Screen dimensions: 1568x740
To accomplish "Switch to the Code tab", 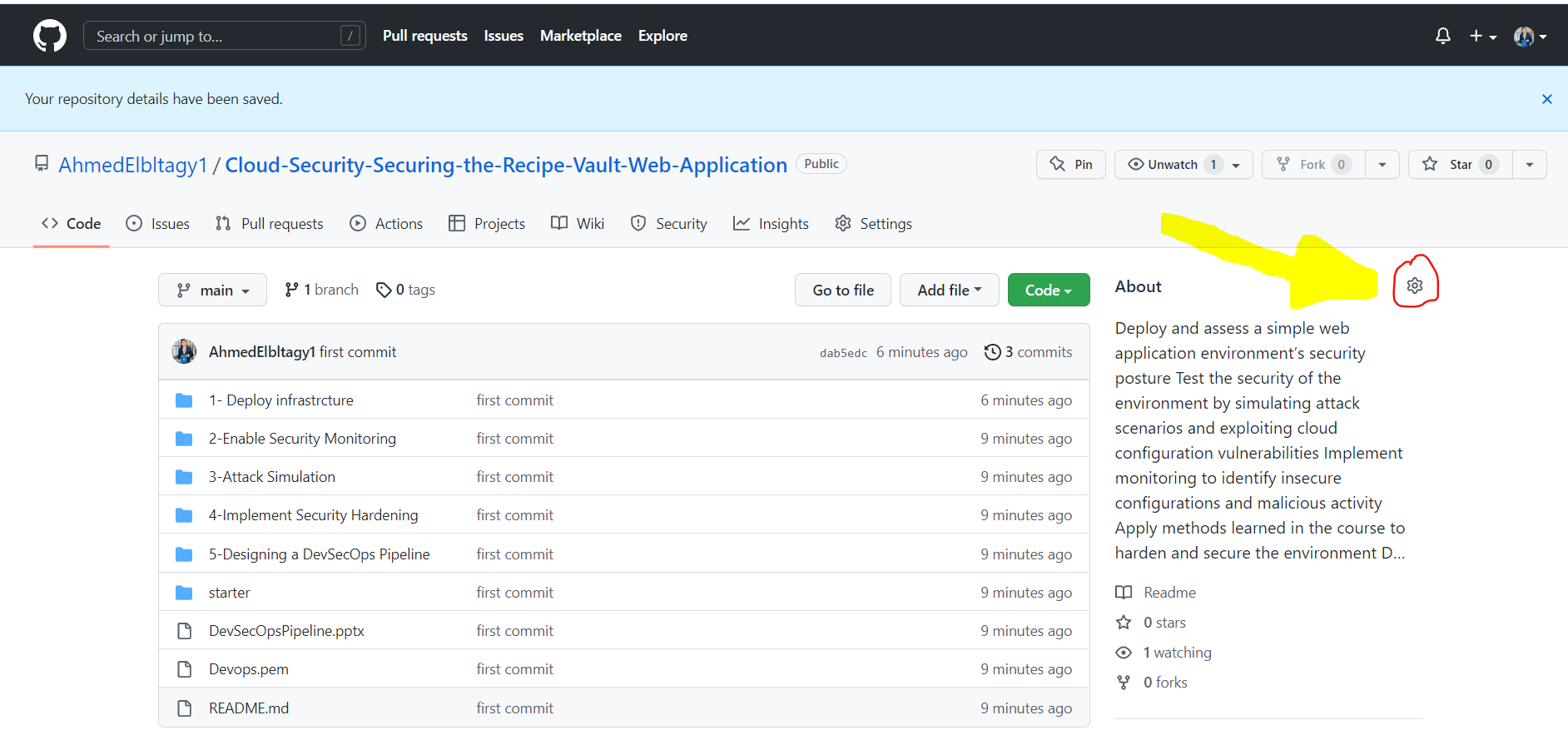I will coord(72,223).
